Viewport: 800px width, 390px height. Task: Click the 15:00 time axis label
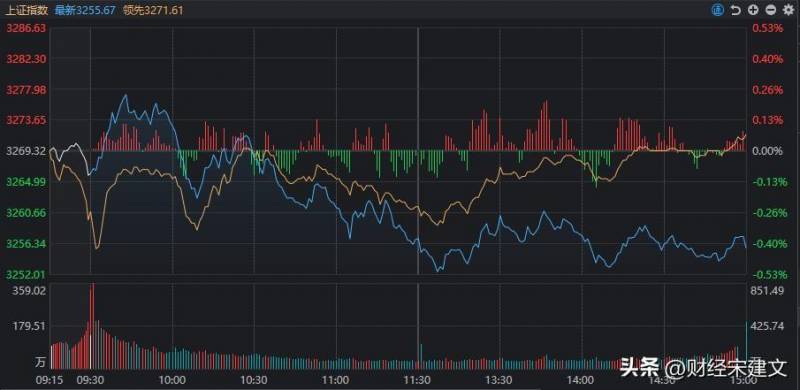point(744,380)
